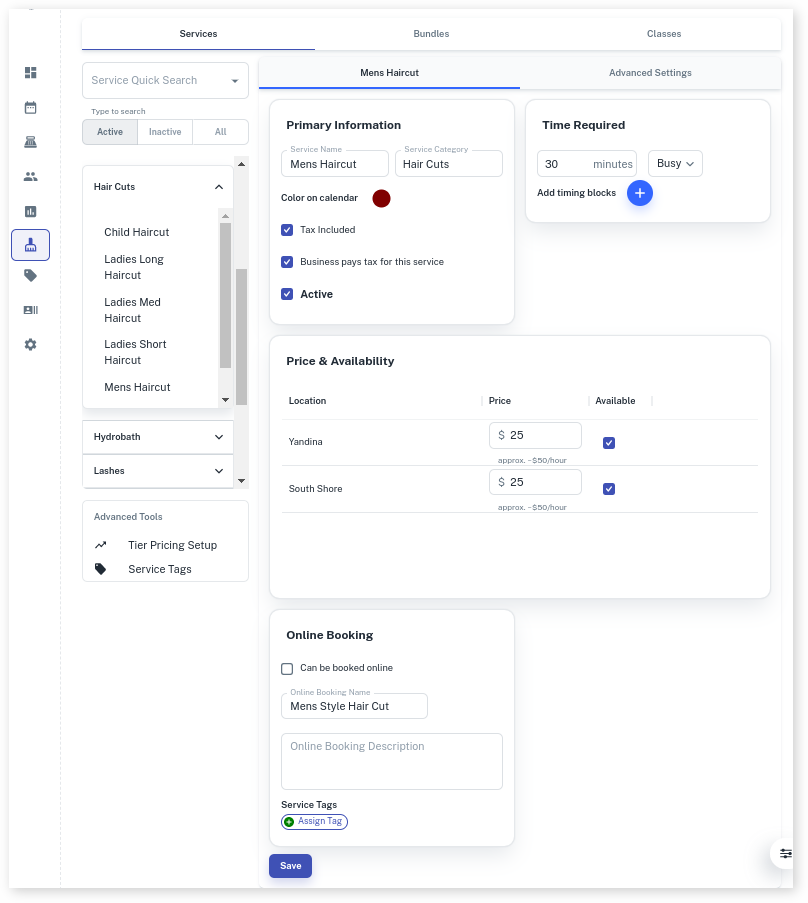Toggle the South Shore Available checkbox
Viewport: 808px width, 903px height.
pos(609,489)
